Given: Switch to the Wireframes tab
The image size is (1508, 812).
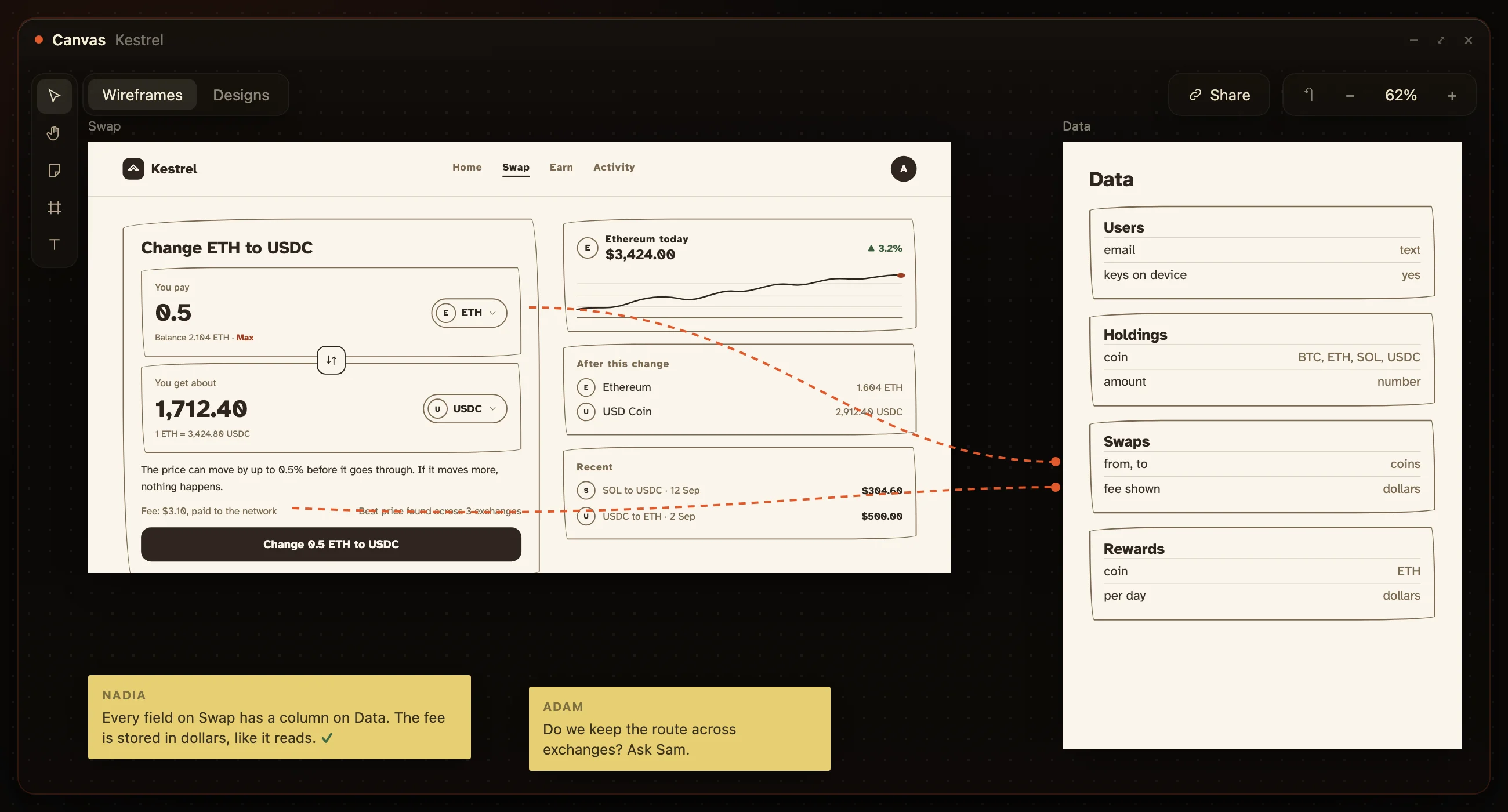Looking at the screenshot, I should pyautogui.click(x=142, y=95).
